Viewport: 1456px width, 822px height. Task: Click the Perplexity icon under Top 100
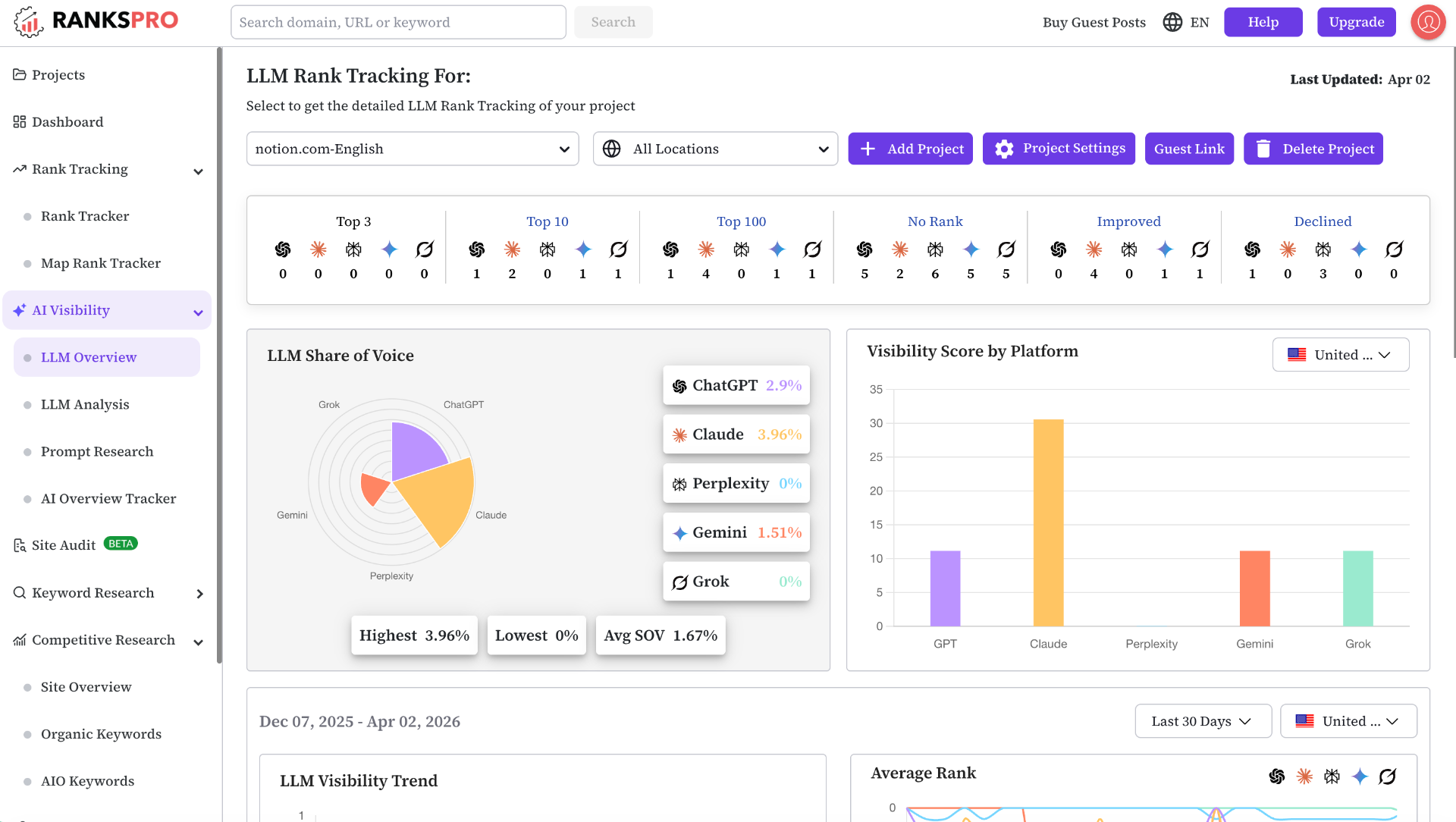pos(741,249)
